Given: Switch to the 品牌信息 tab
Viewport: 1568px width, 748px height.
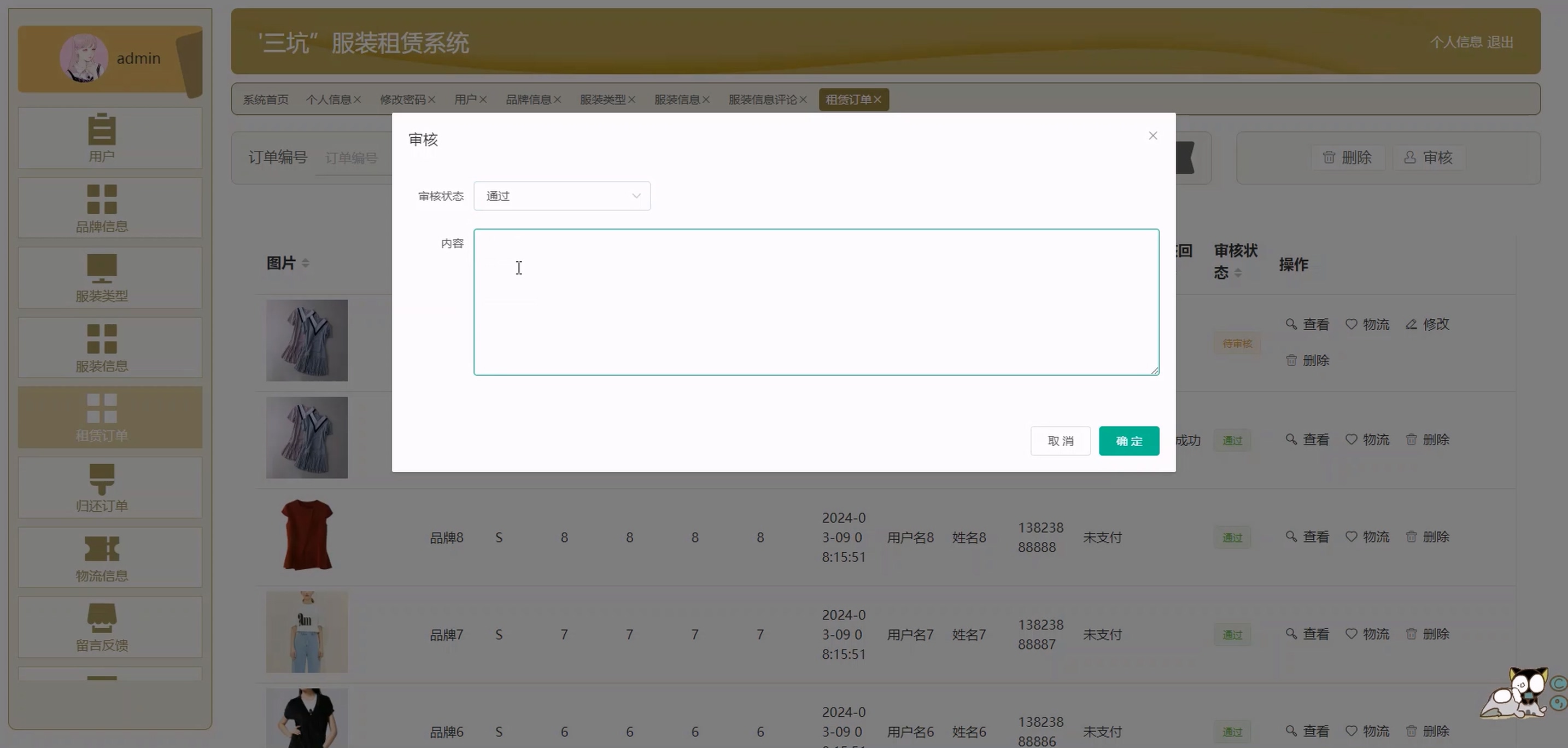Looking at the screenshot, I should point(528,100).
